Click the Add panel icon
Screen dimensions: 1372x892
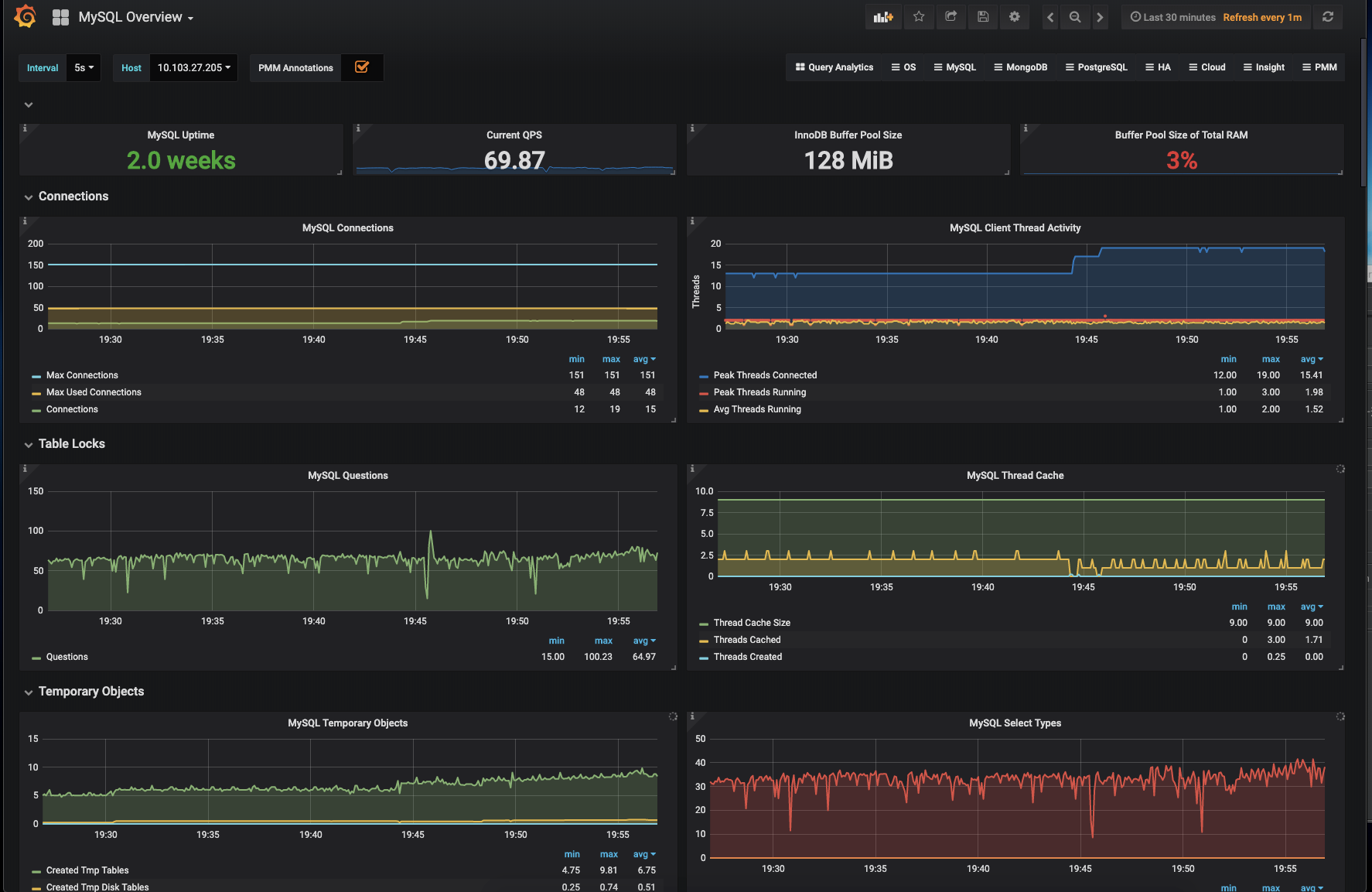[x=883, y=16]
